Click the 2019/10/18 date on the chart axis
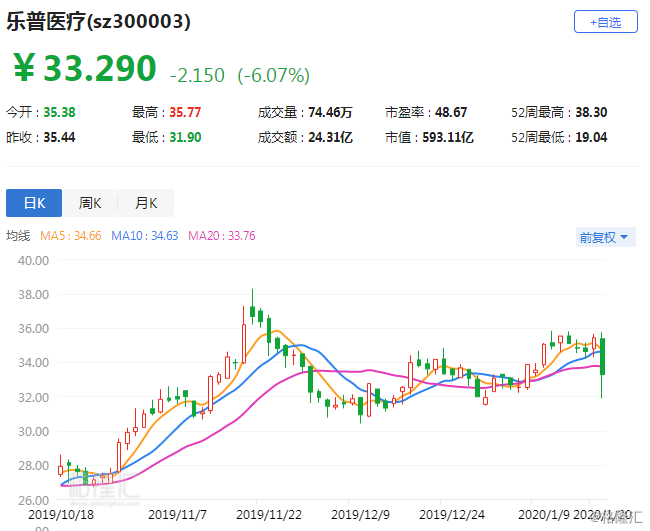Screen dimensions: 650x531 [x=61, y=515]
